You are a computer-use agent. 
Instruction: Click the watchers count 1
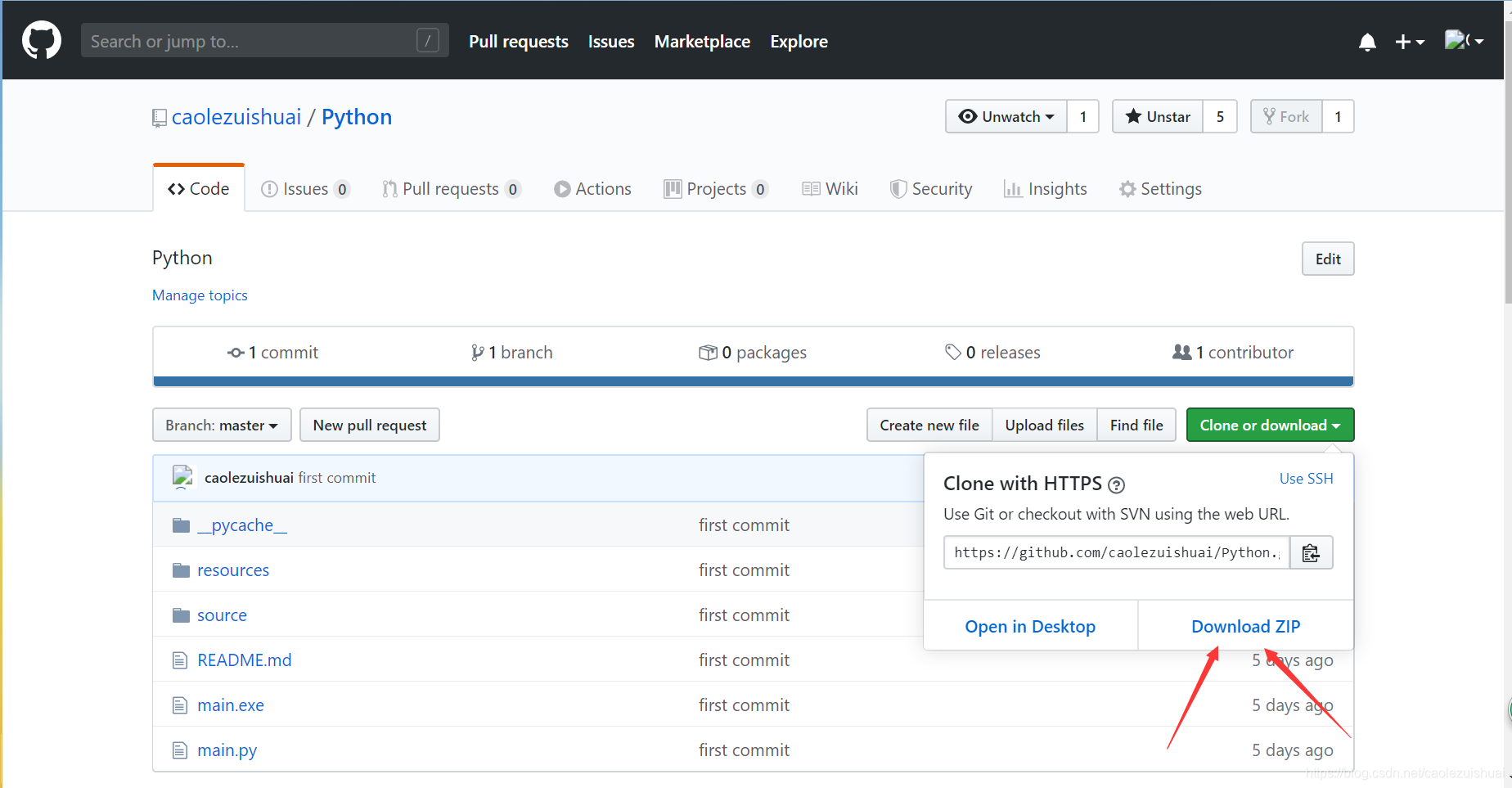(1082, 116)
